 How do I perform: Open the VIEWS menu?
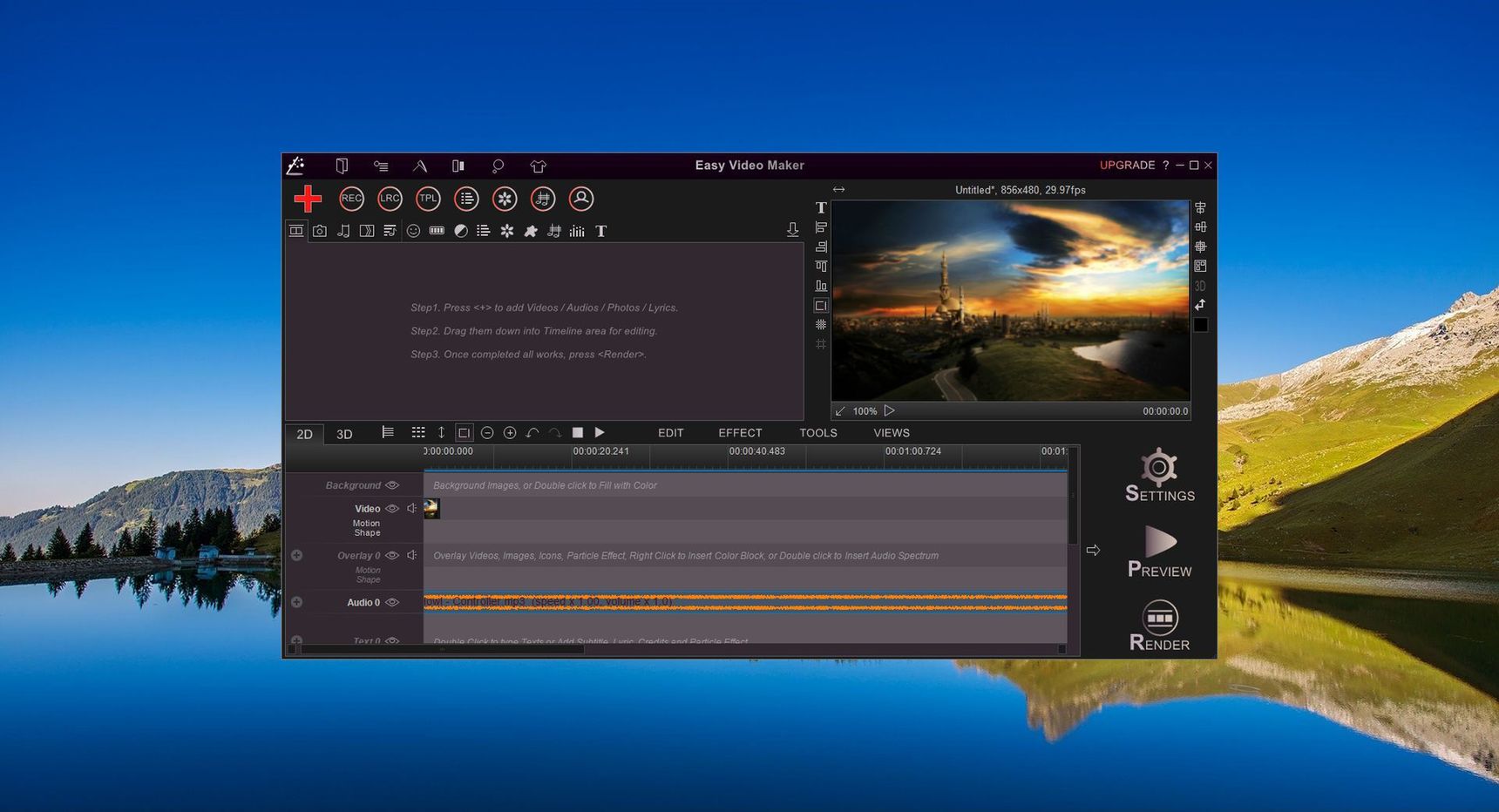point(892,433)
